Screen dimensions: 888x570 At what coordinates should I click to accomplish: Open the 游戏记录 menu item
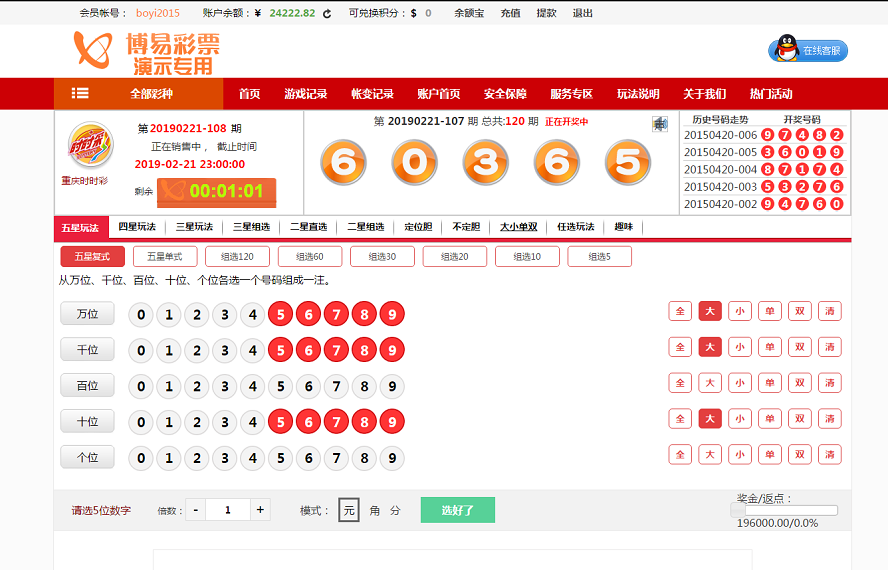point(306,94)
